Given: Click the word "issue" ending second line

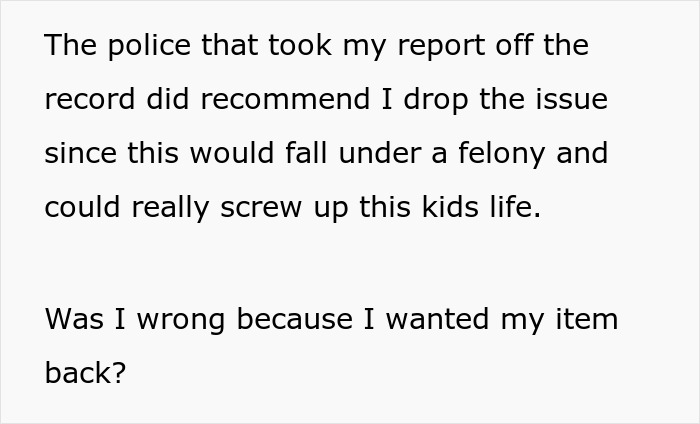Looking at the screenshot, I should click(570, 100).
